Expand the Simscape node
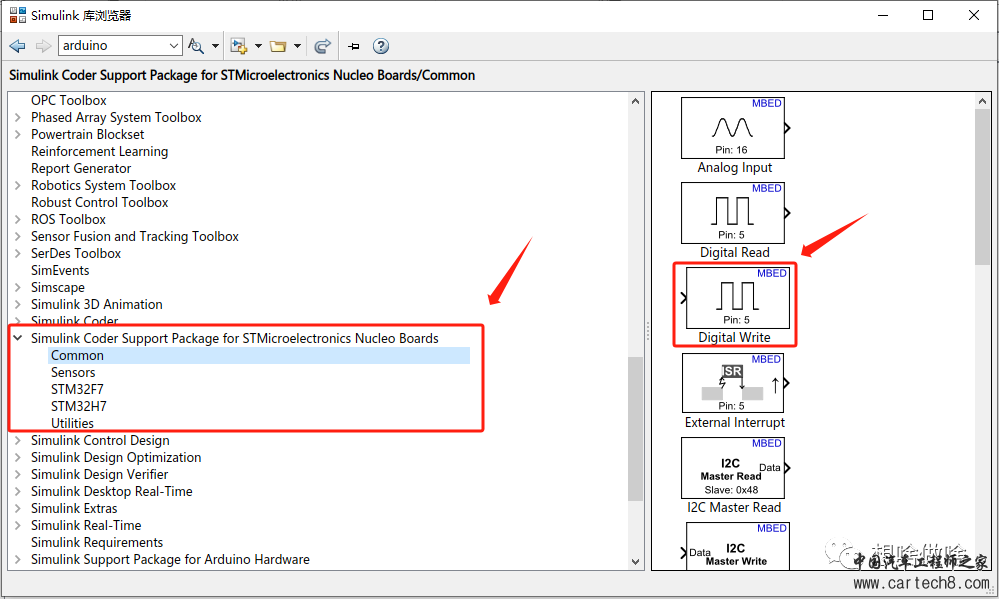Viewport: 999px width, 599px height. (x=18, y=287)
